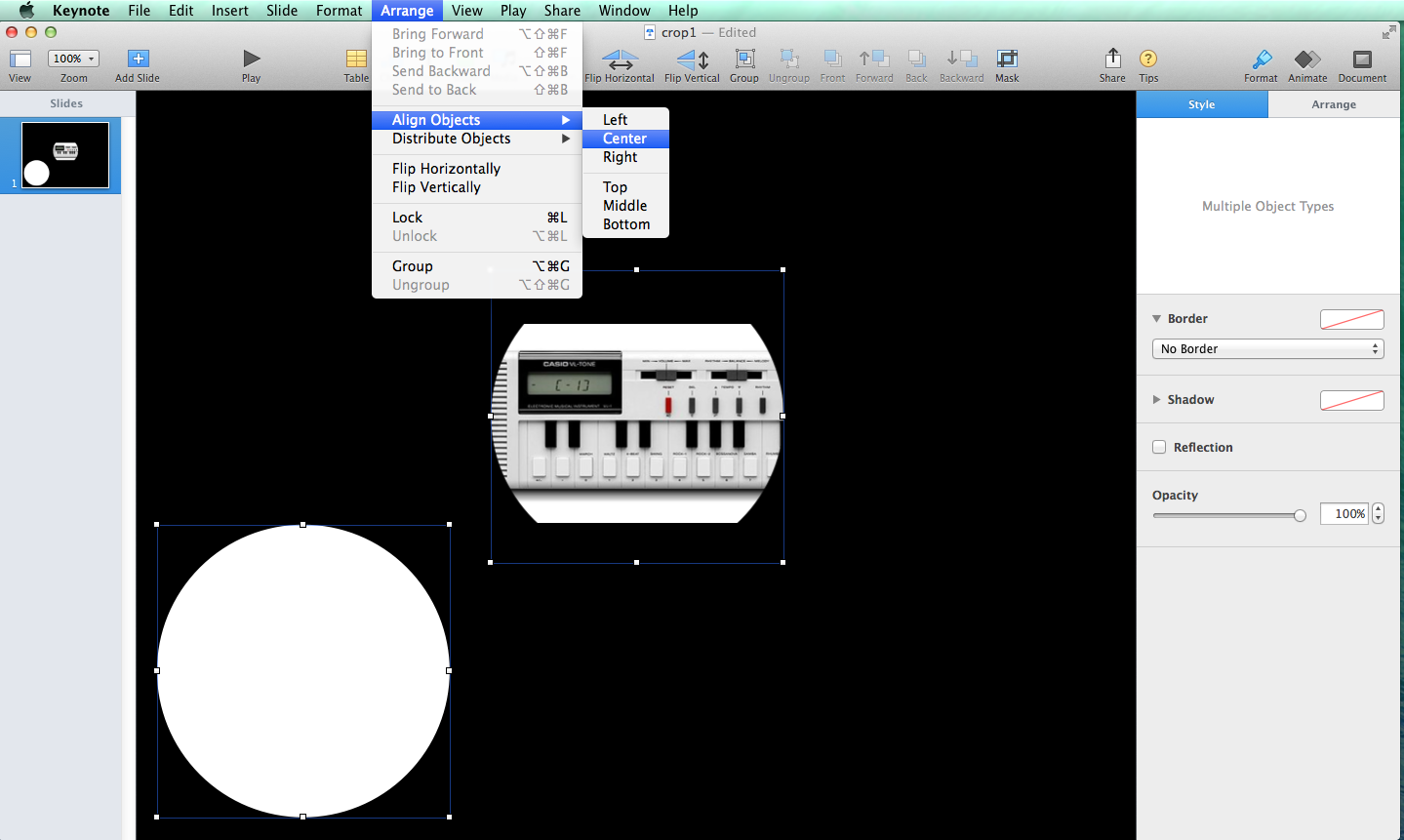Click the Table toolbar icon
This screenshot has width=1404, height=840.
pyautogui.click(x=355, y=60)
